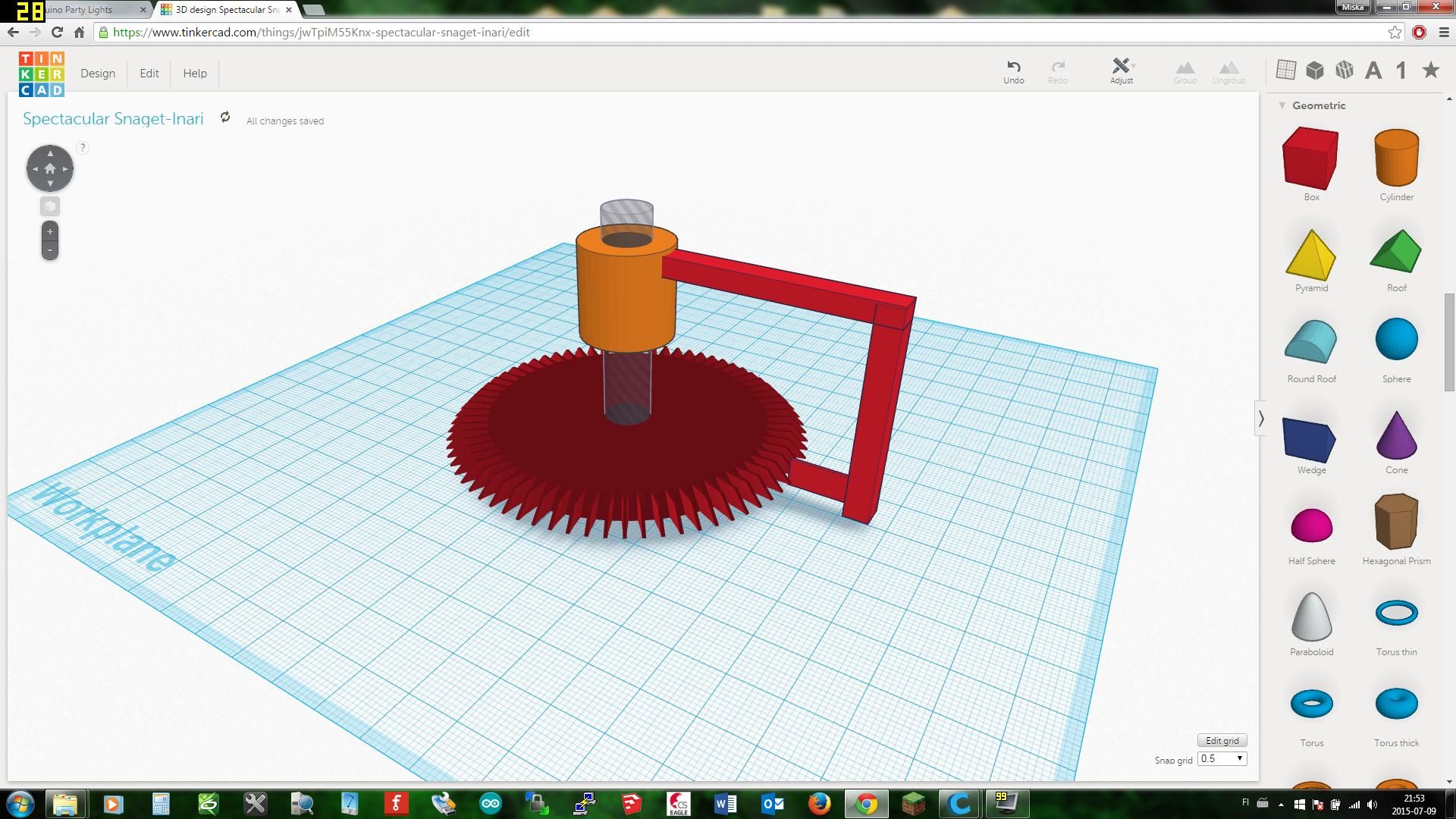Screen dimensions: 1456x819
Task: Click the Edit grid button
Action: coord(1221,740)
